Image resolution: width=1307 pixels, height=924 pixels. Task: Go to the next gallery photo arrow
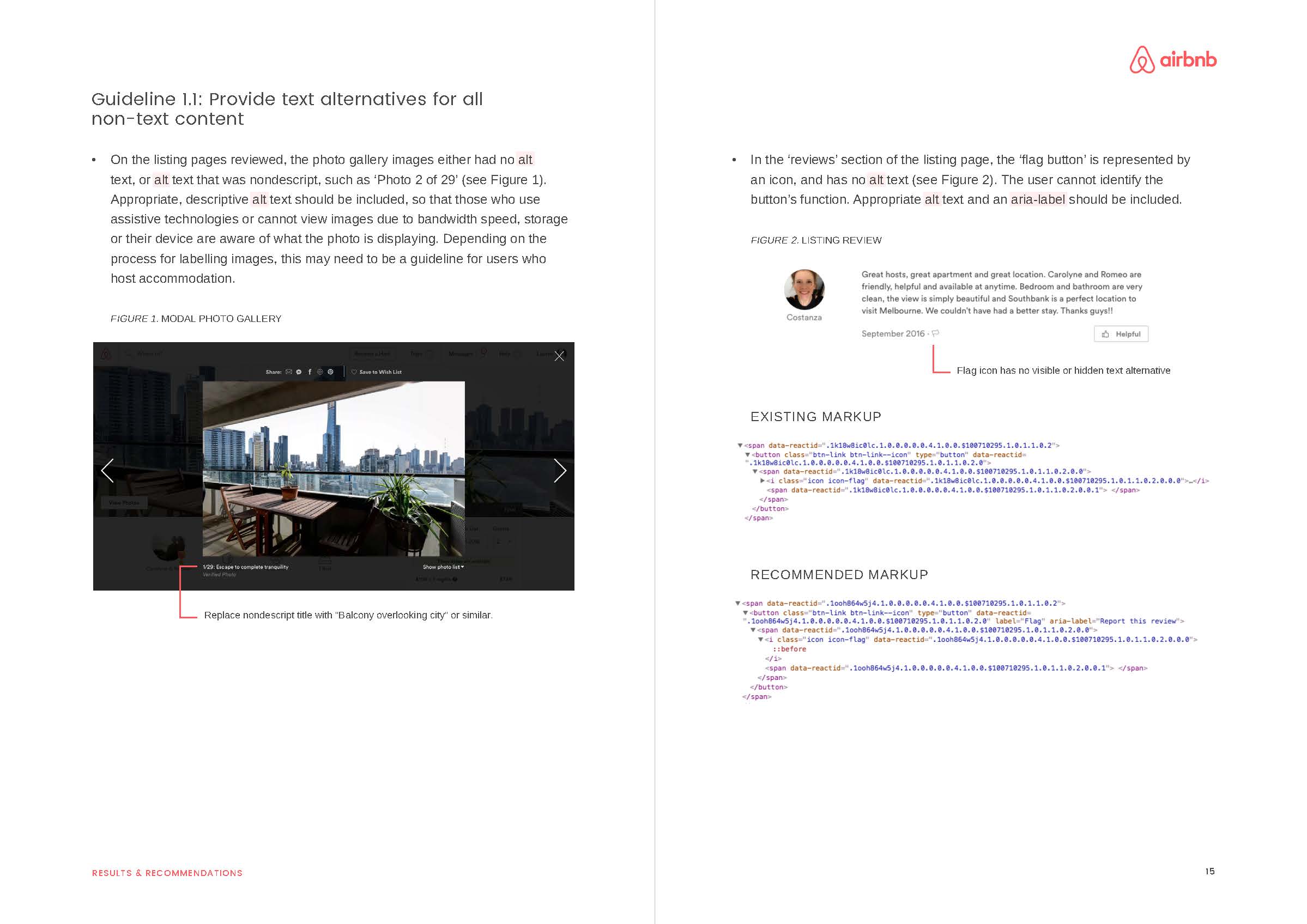(x=560, y=471)
